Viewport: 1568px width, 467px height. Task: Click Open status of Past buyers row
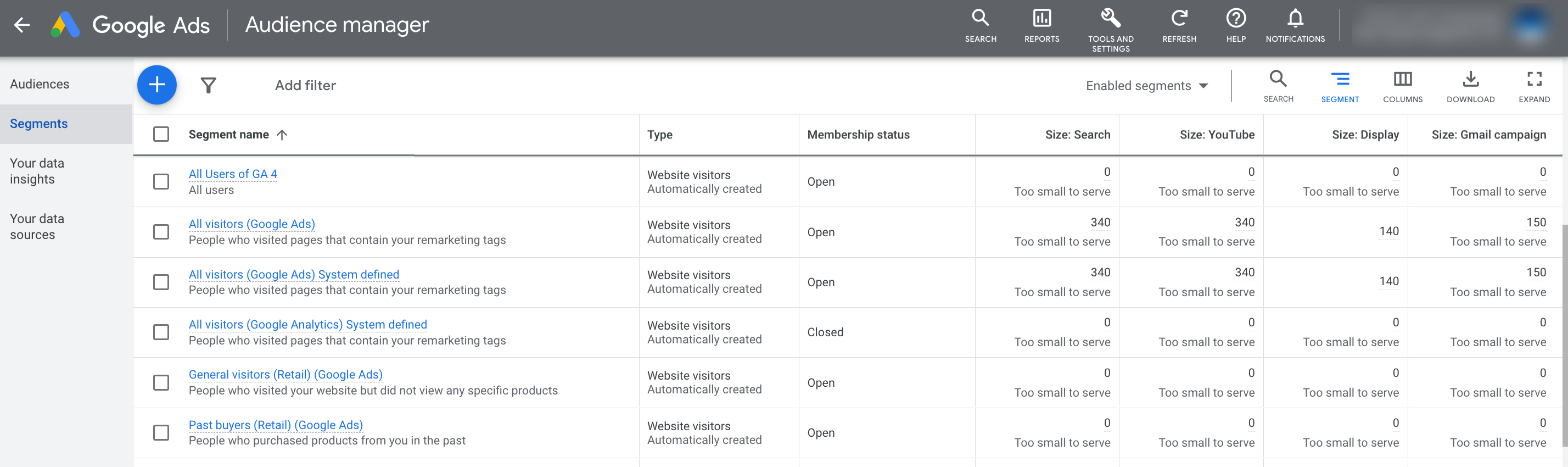(x=821, y=432)
